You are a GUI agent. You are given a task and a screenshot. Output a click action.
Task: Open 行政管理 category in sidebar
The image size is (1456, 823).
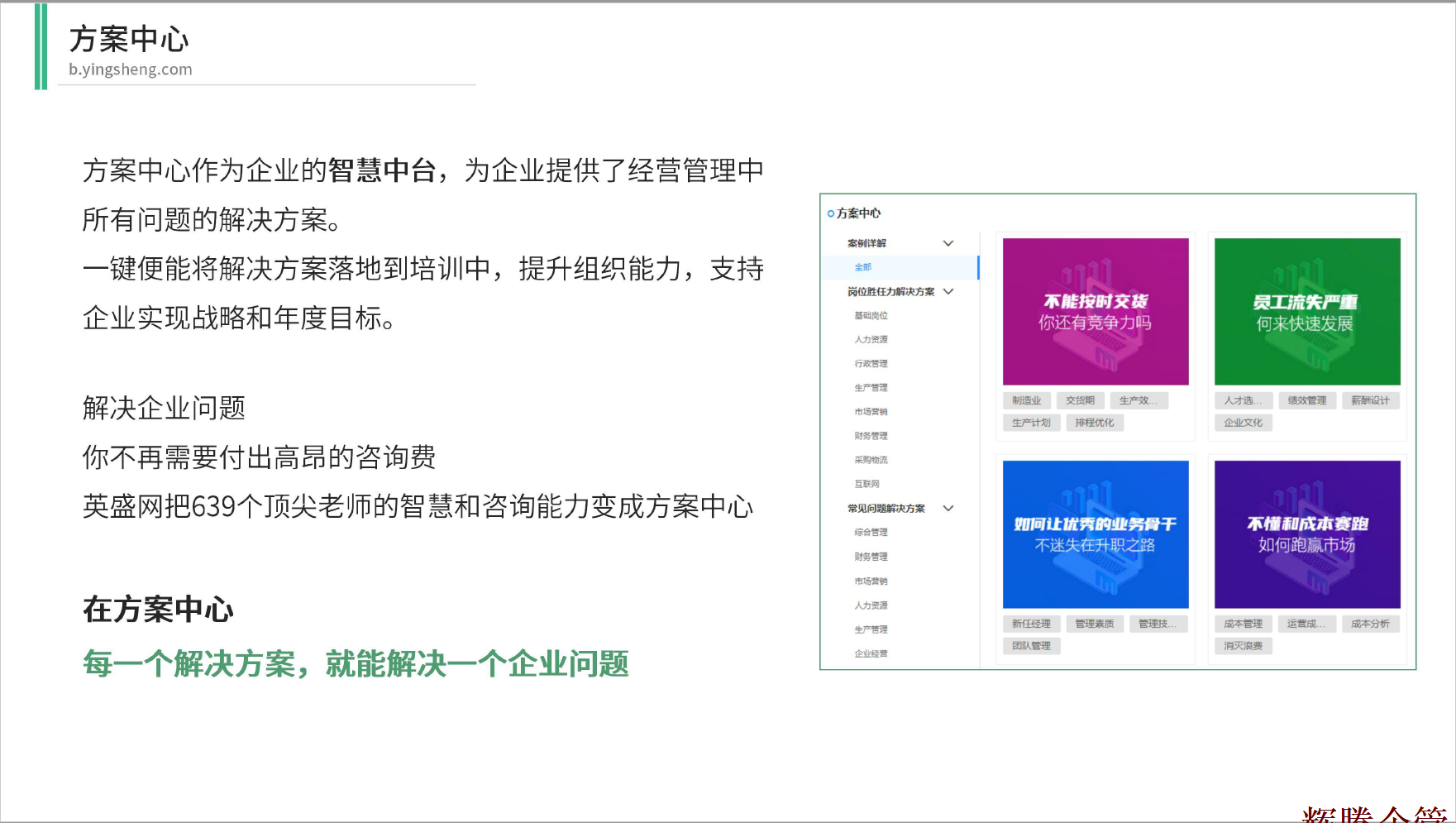pyautogui.click(x=871, y=363)
